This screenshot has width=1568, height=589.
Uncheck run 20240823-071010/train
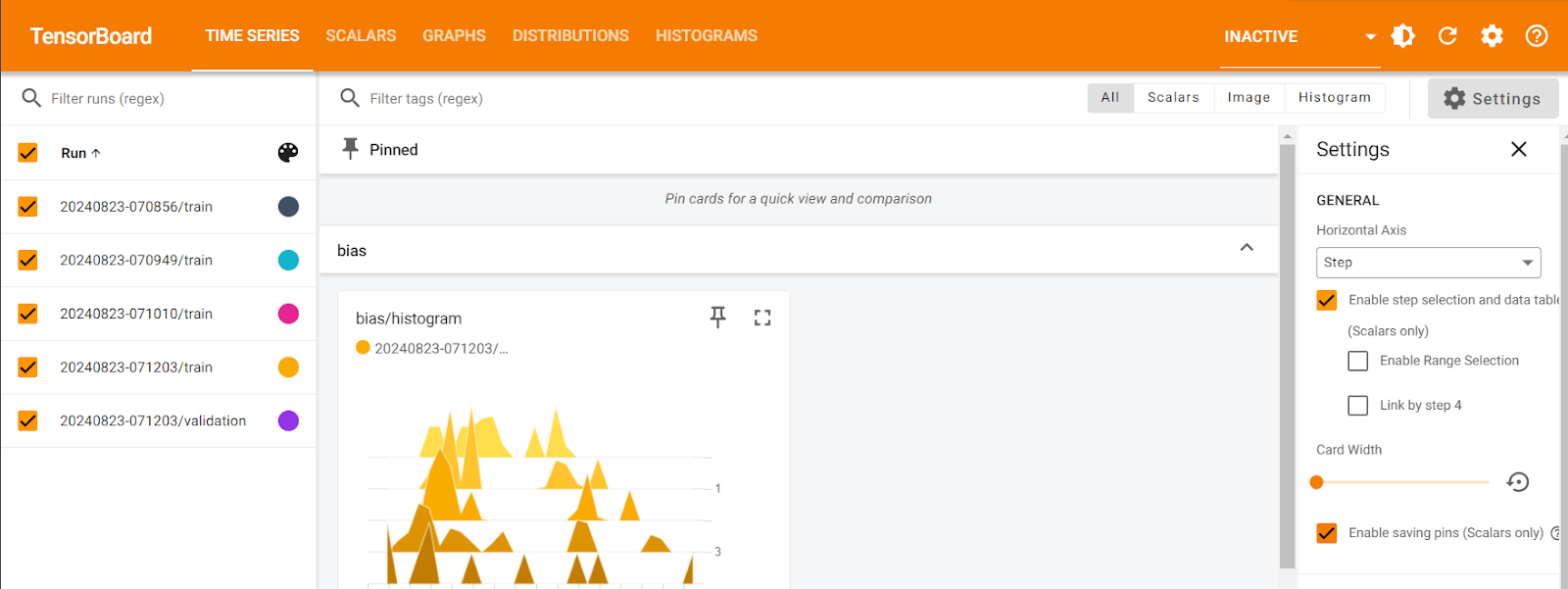coord(27,314)
